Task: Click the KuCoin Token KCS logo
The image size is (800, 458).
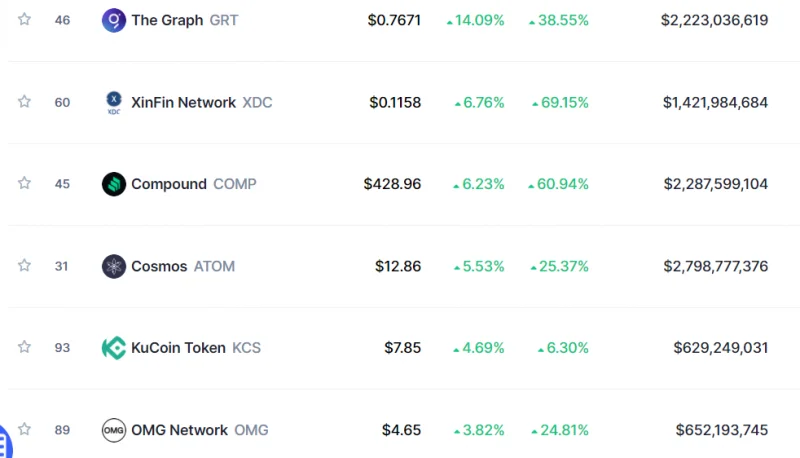Action: (x=114, y=348)
